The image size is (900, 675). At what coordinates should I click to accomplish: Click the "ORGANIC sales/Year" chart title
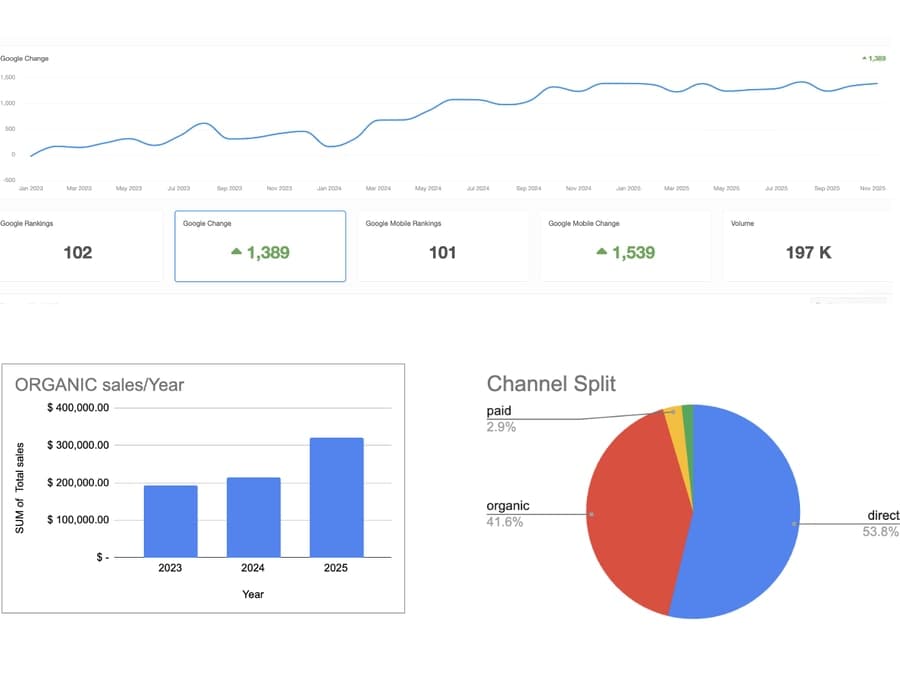click(x=99, y=385)
